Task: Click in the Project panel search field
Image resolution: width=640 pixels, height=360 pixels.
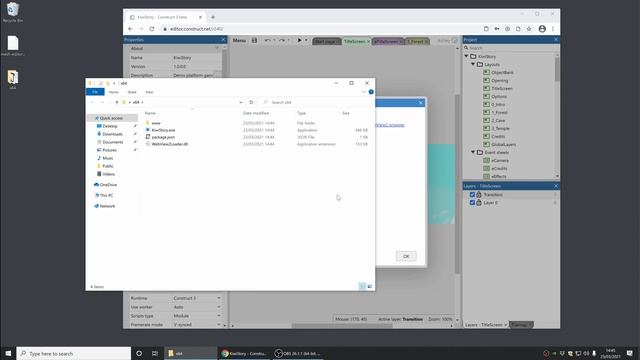Action: pos(510,48)
